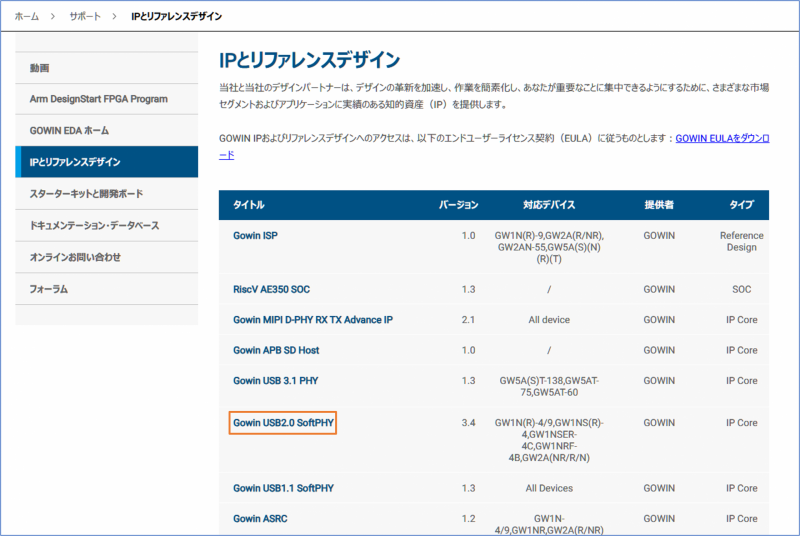Go to ホーム breadcrumb link

point(27,16)
